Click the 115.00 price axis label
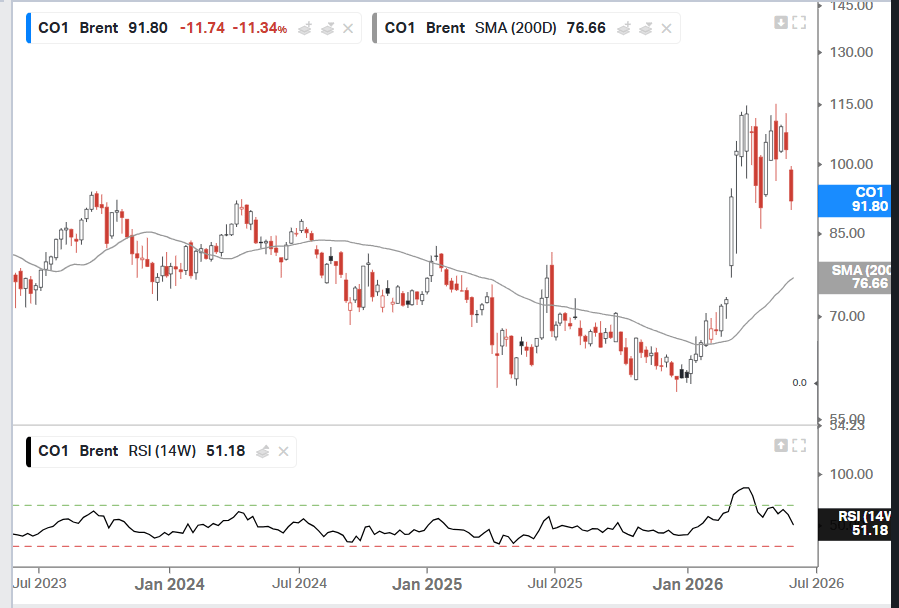899x608 pixels. [x=852, y=104]
